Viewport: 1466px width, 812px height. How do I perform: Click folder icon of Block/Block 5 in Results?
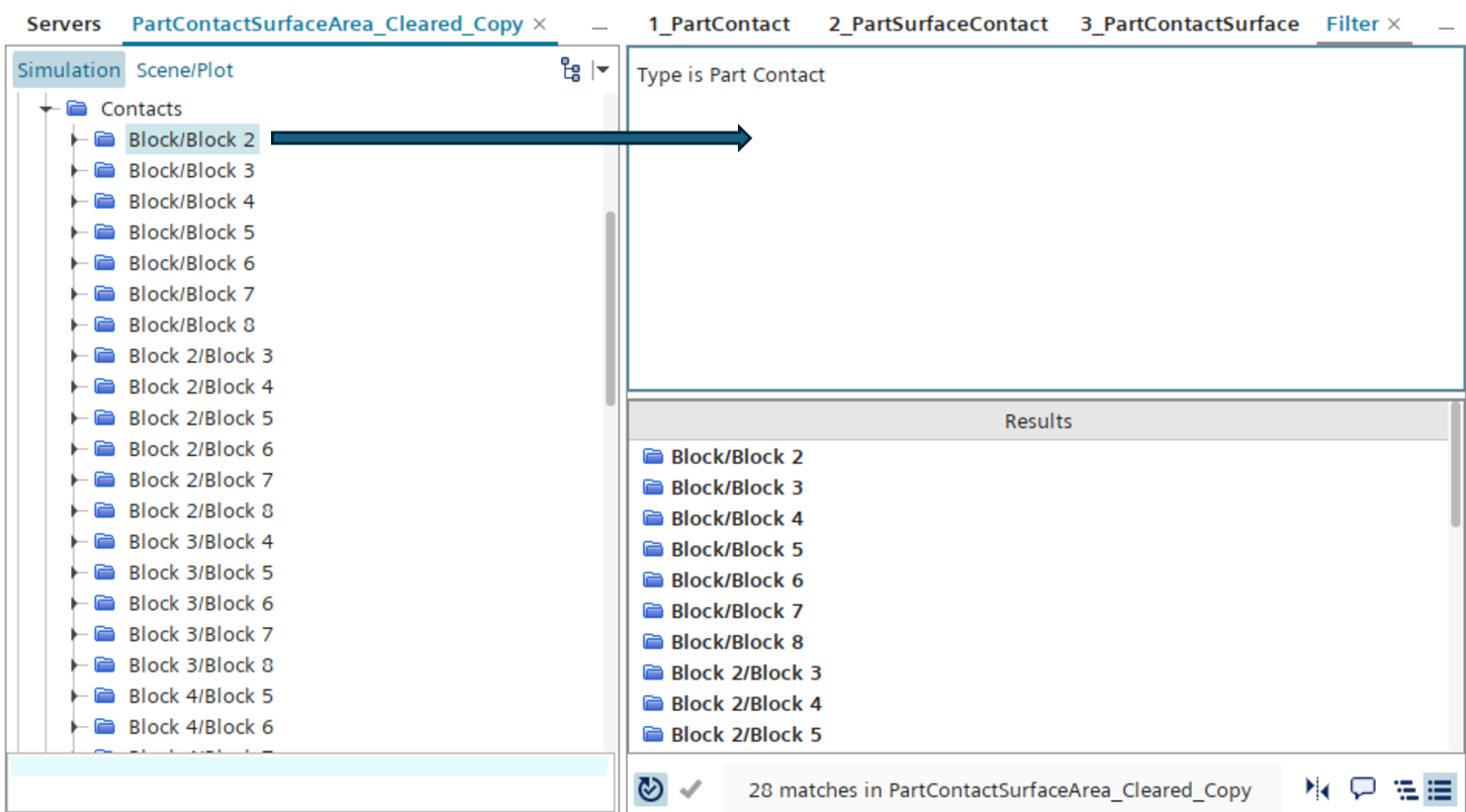tap(653, 549)
